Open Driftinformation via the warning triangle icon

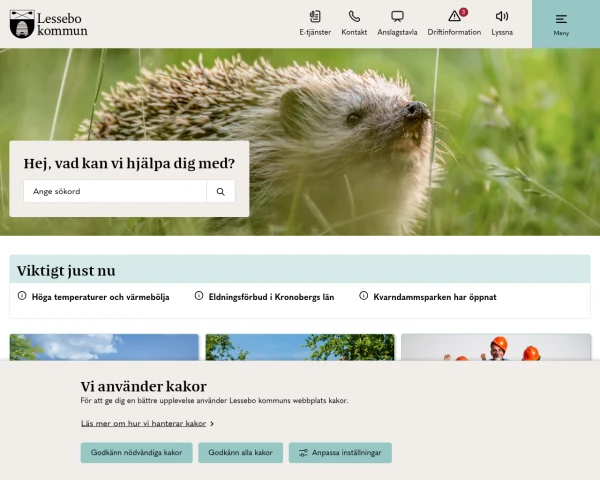[454, 16]
